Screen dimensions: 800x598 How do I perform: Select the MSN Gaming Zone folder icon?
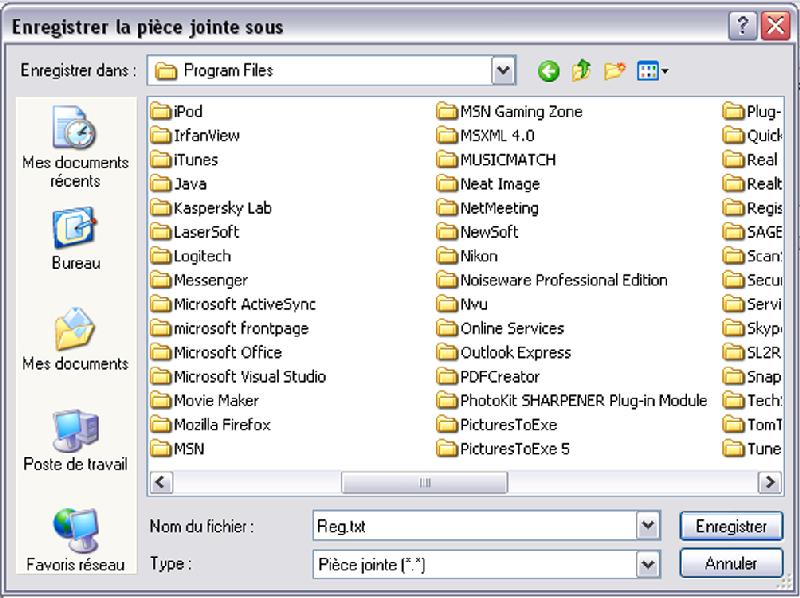click(446, 111)
